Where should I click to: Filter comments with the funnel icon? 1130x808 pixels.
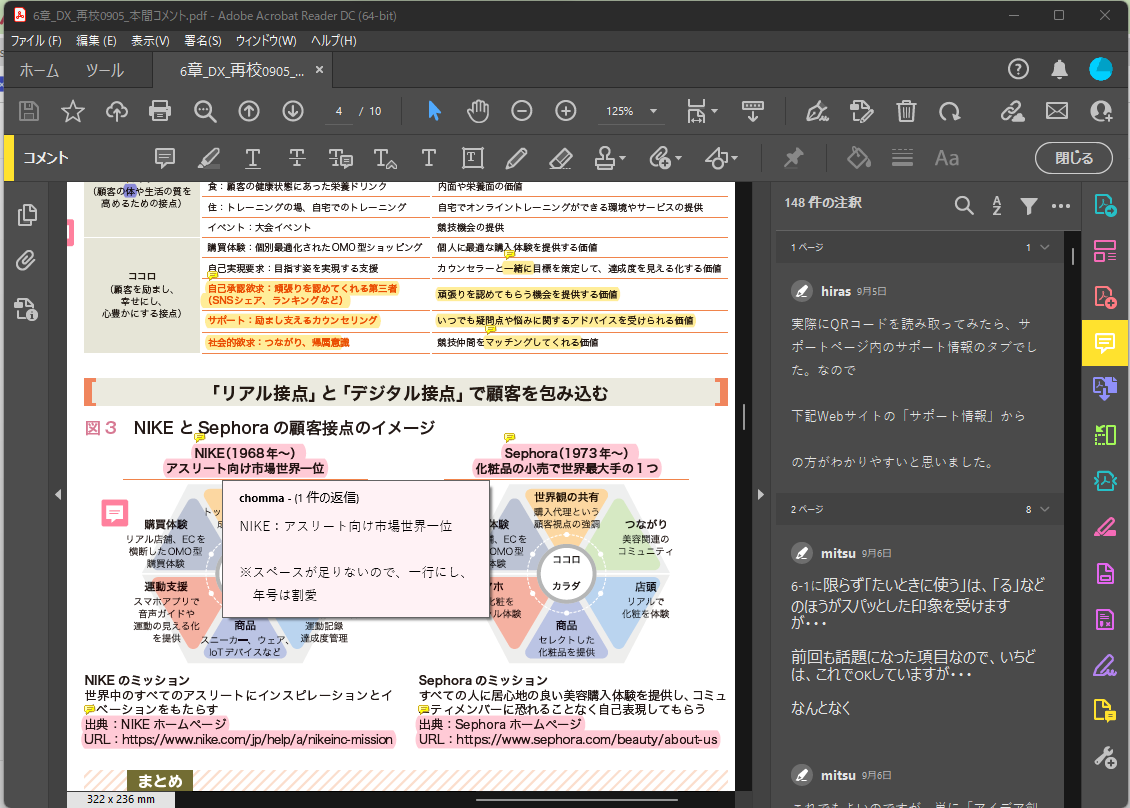point(1028,206)
